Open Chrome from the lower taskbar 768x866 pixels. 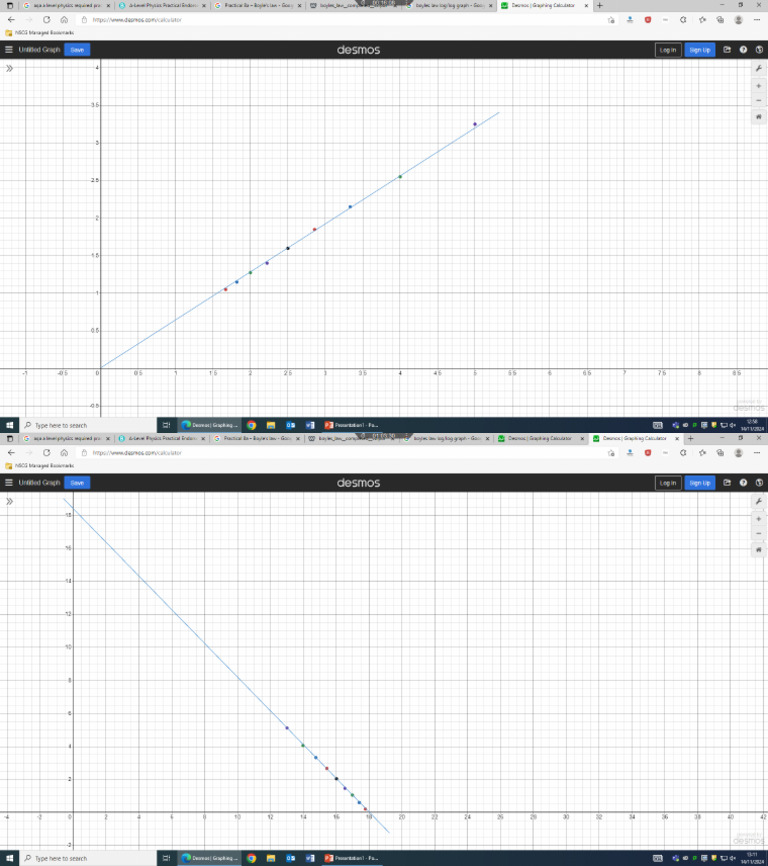click(x=252, y=858)
